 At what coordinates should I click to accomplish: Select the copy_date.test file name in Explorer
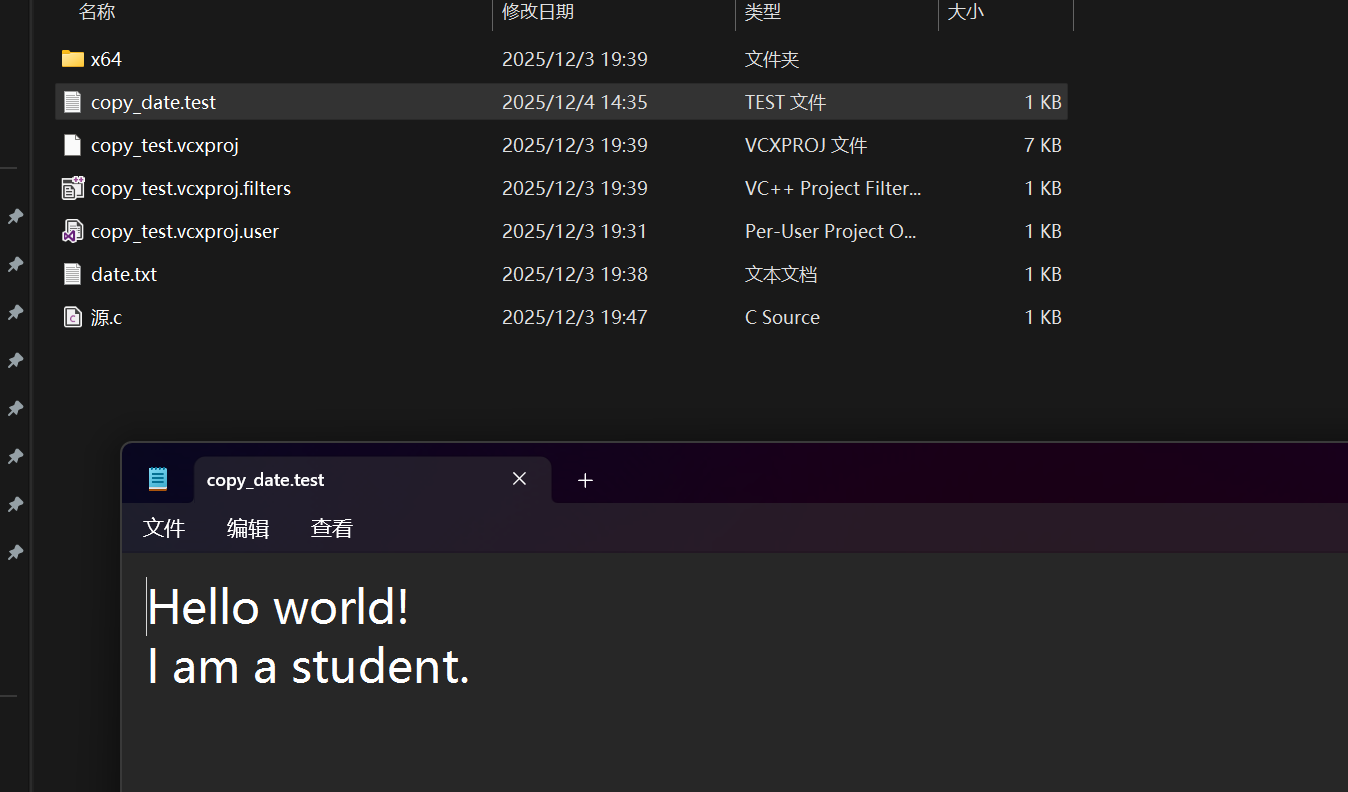(x=153, y=102)
